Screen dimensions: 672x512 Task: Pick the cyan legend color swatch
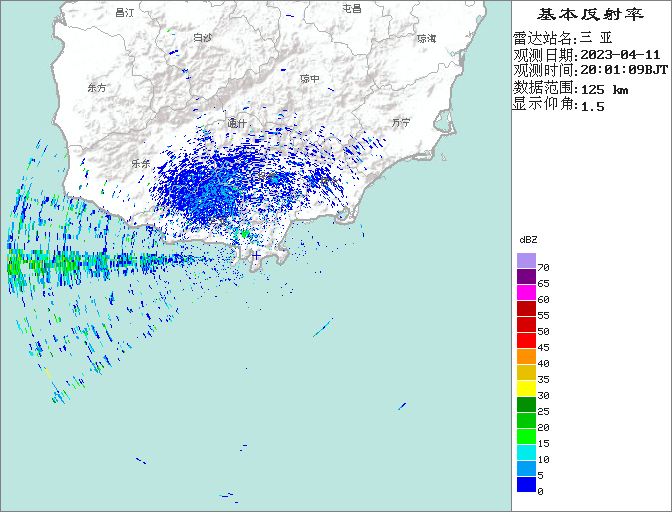[x=526, y=452]
